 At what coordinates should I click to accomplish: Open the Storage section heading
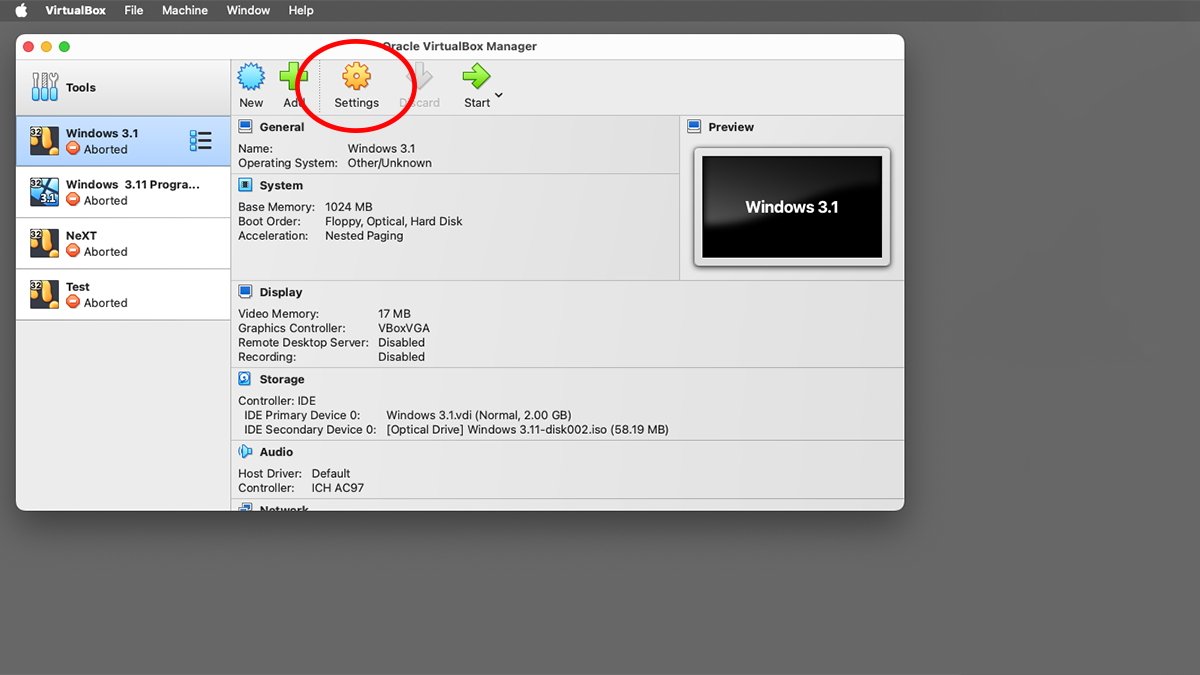point(282,379)
